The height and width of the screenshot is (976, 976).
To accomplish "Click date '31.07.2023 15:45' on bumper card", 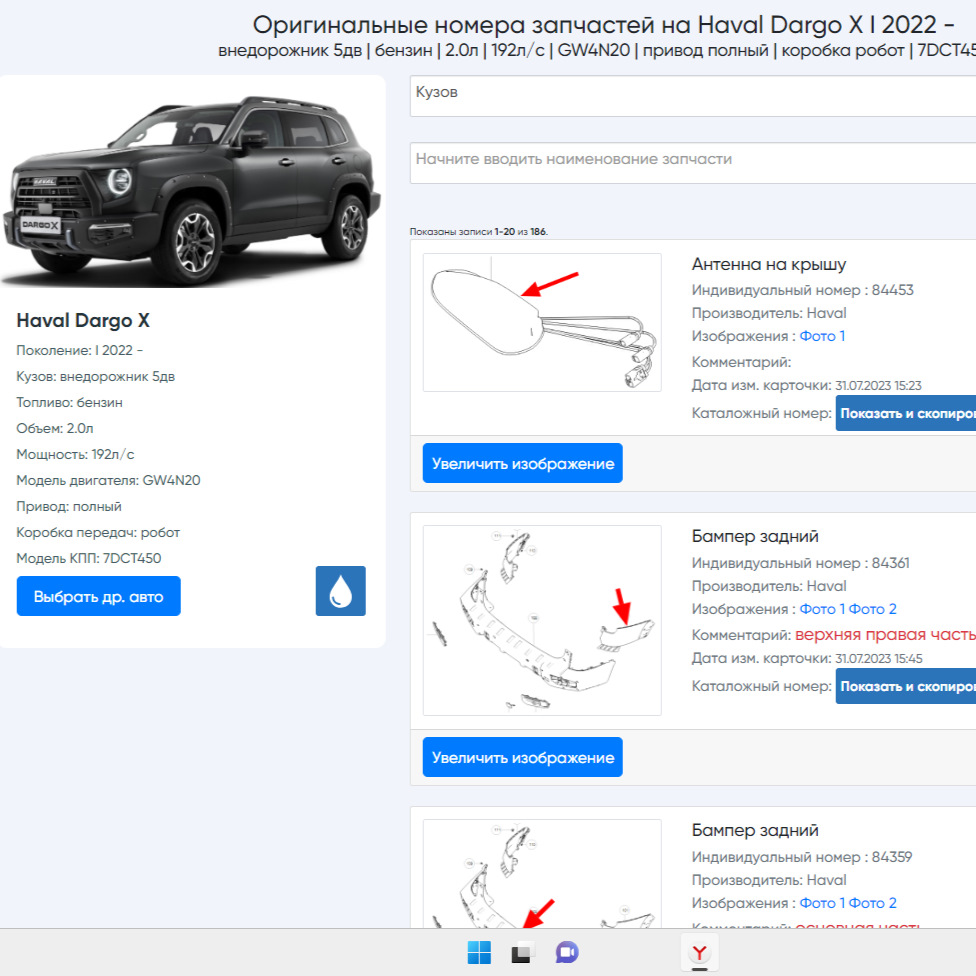I will (879, 659).
